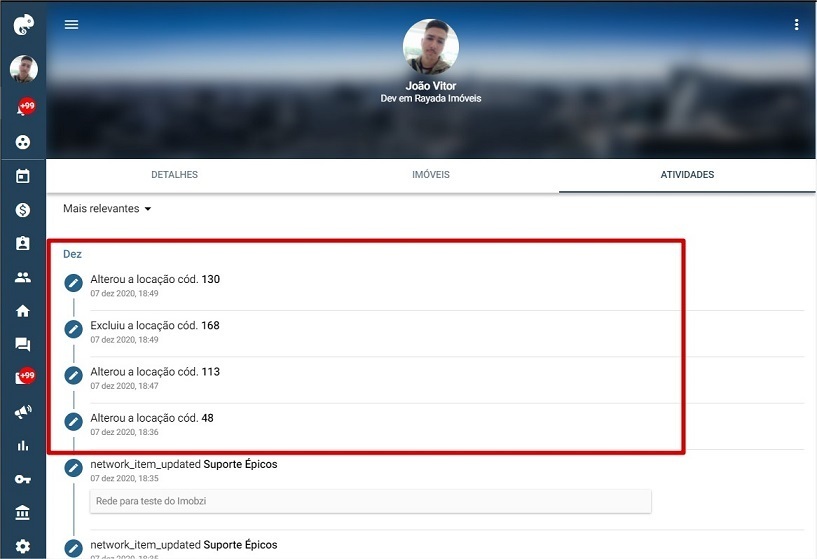Image resolution: width=817 pixels, height=559 pixels.
Task: Click pencil icon for locação cód. 130
Action: 73,283
